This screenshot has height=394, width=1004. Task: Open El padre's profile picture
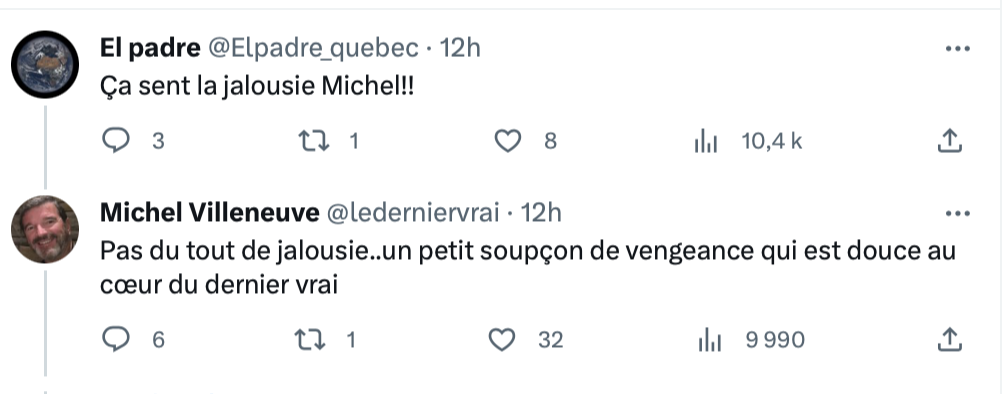tap(45, 65)
